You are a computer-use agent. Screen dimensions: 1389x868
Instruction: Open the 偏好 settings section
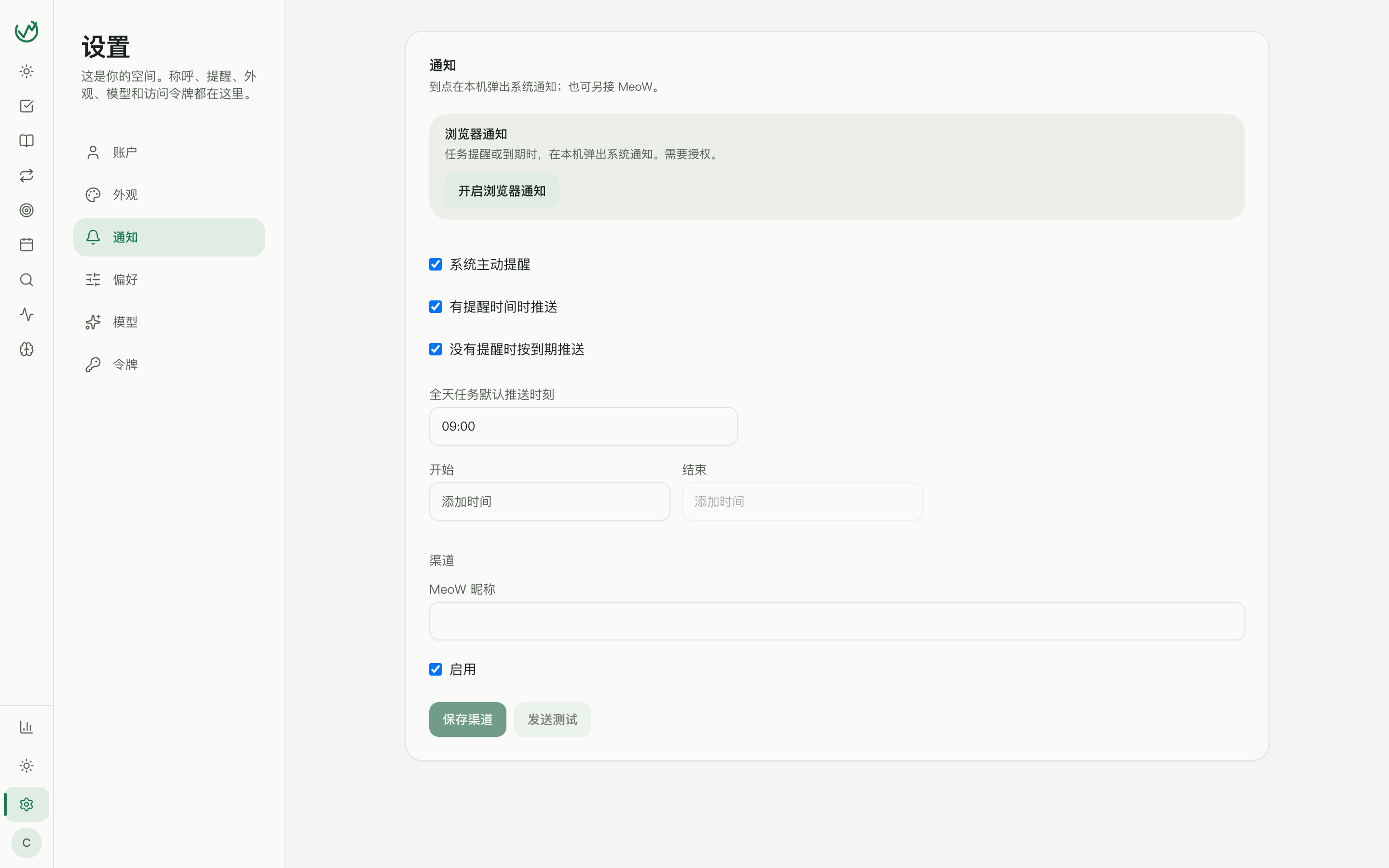(x=169, y=280)
